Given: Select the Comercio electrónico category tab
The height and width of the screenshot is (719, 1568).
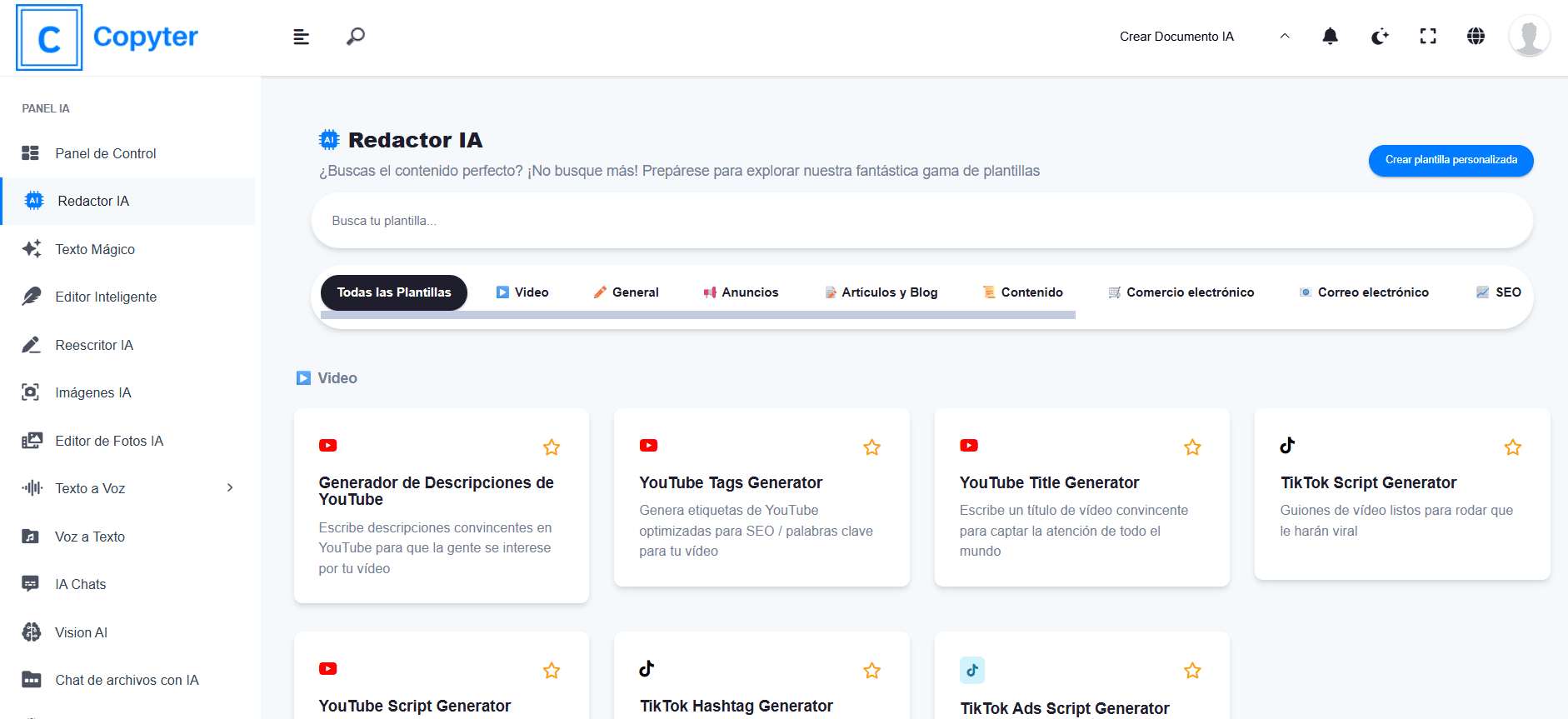Looking at the screenshot, I should click(1181, 292).
